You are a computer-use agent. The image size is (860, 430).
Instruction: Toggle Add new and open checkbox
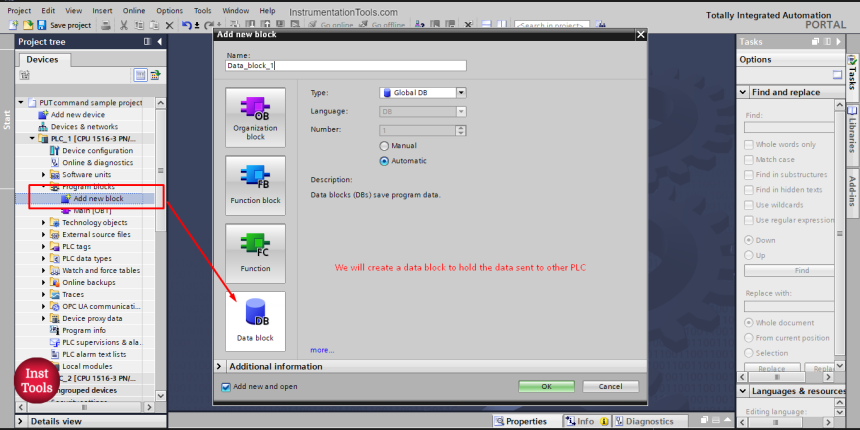tap(225, 387)
